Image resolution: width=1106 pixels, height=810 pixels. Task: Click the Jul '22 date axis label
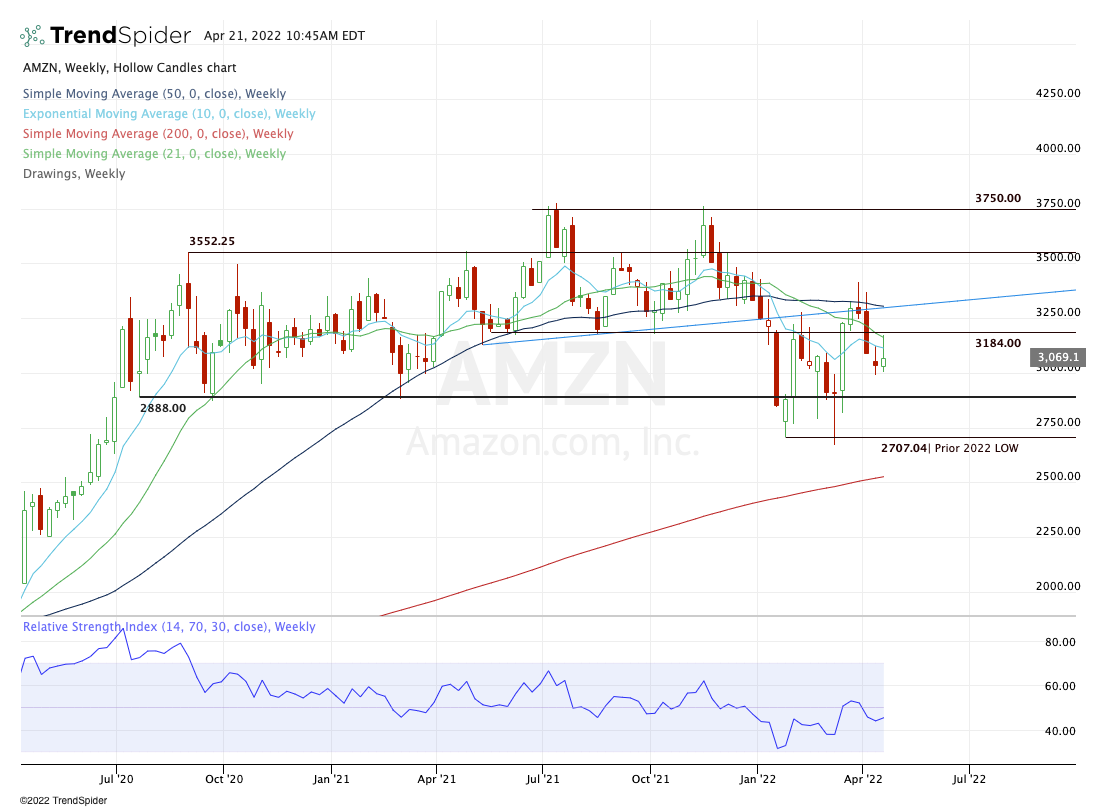pyautogui.click(x=969, y=779)
